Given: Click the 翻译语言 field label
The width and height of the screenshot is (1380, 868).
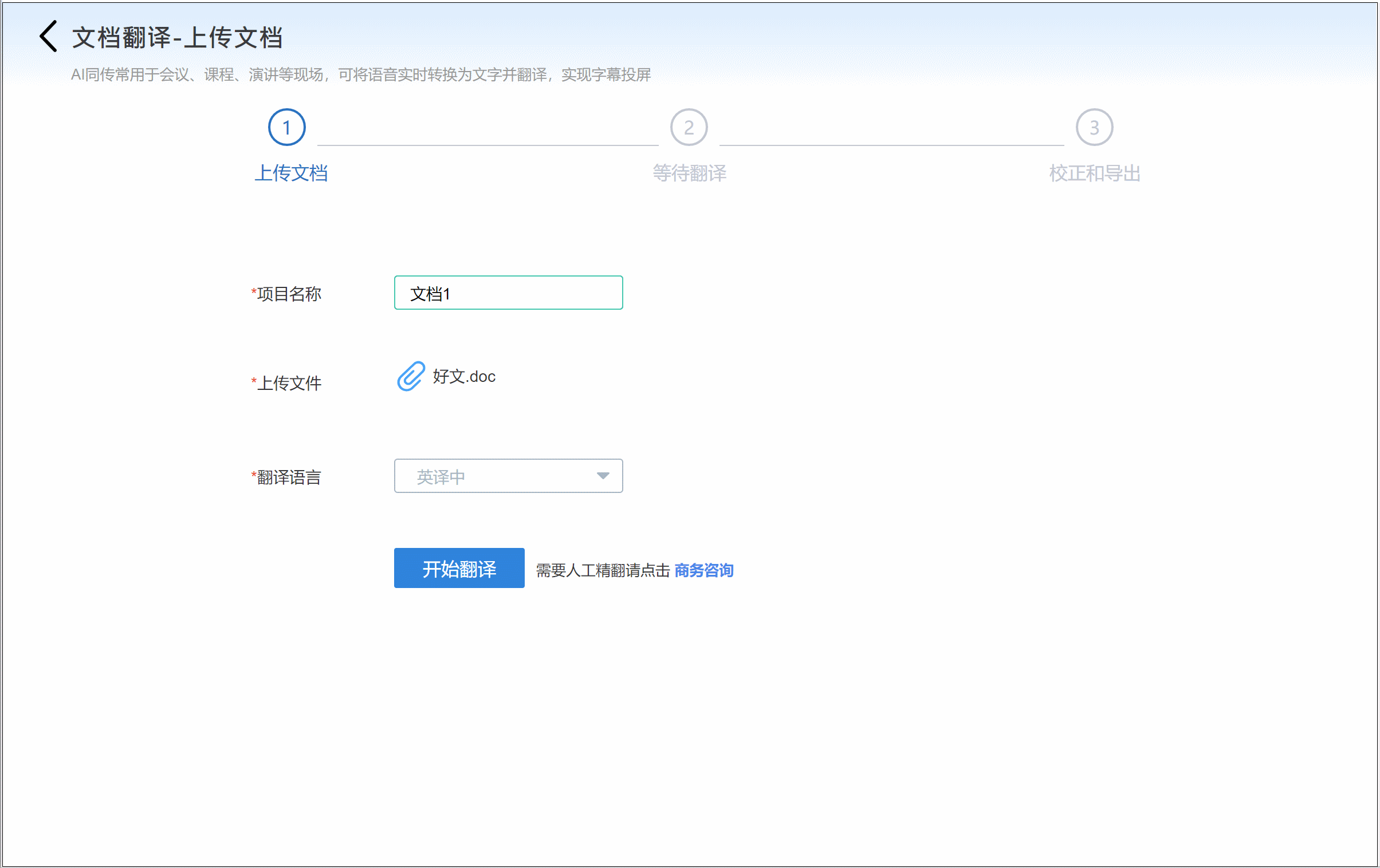Looking at the screenshot, I should coord(286,477).
